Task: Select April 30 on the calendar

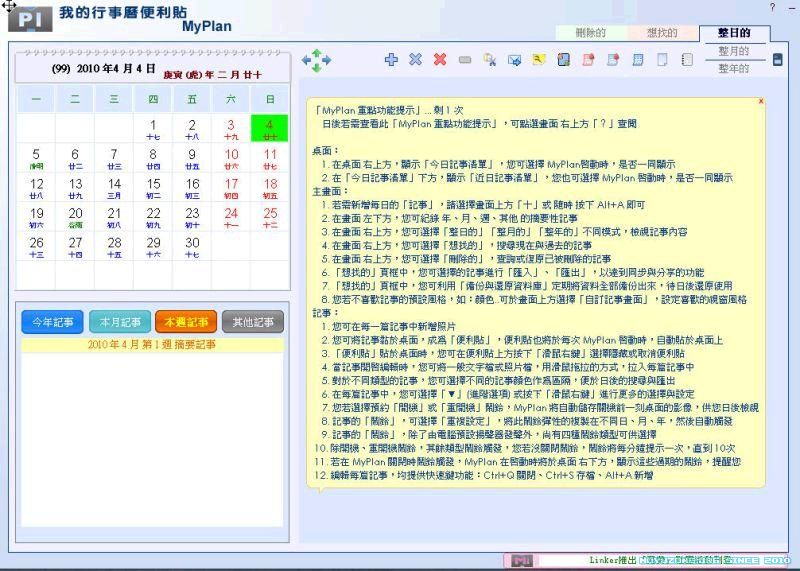Action: pos(192,246)
